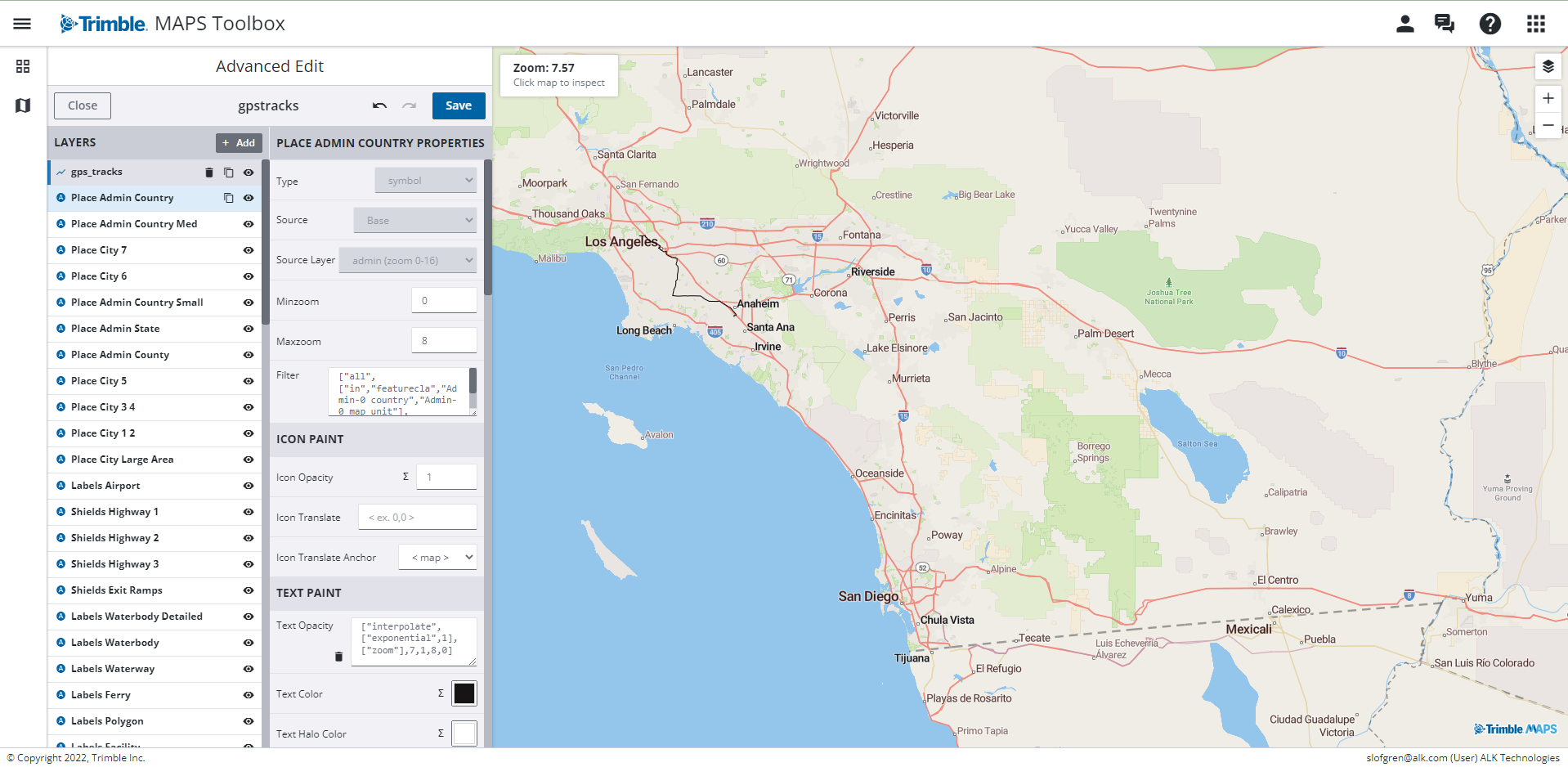Zoom in on the map
Viewport: 1568px width, 767px height.
pos(1548,99)
